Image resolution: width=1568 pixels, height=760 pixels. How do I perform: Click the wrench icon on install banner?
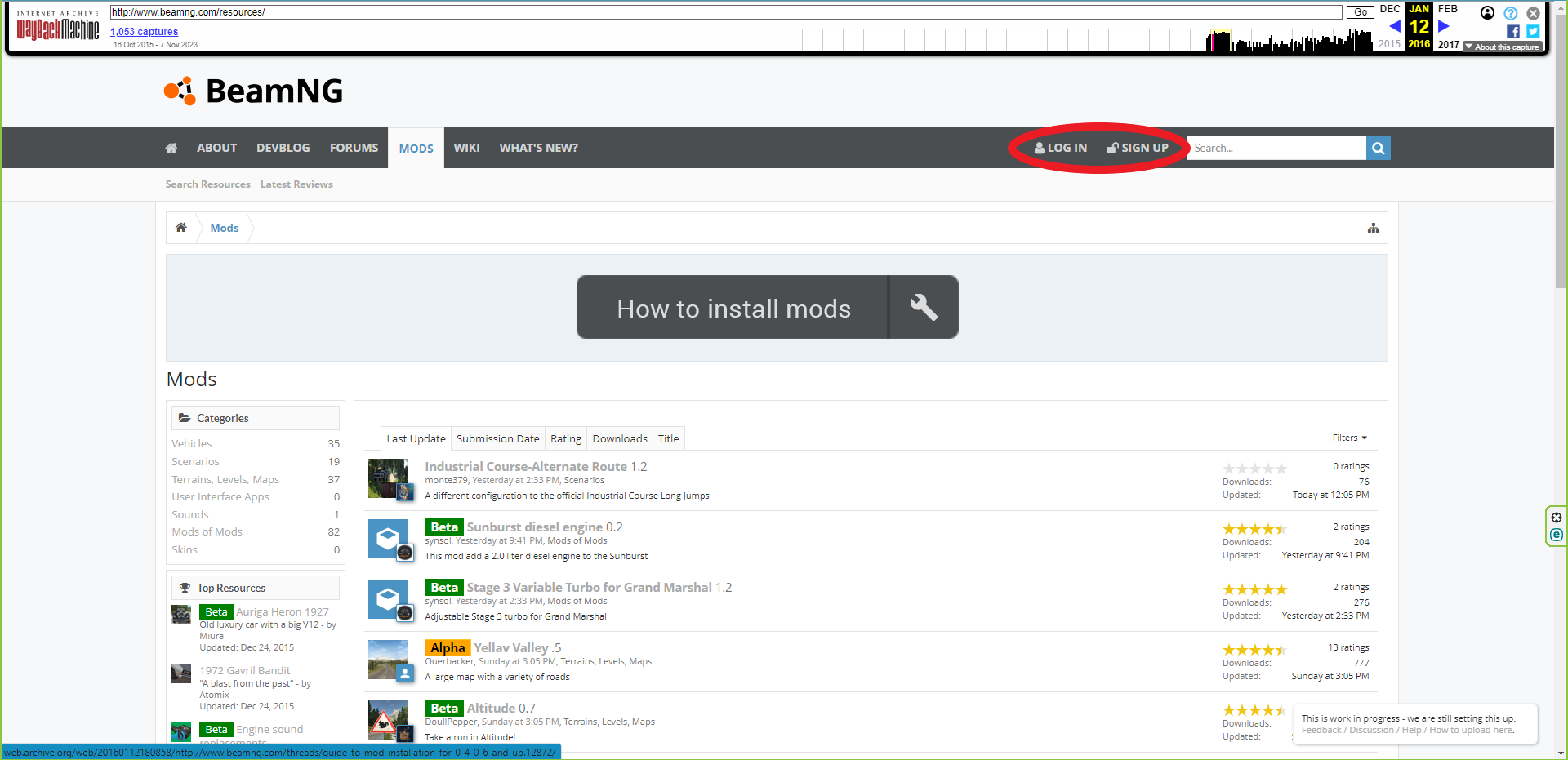tap(924, 307)
